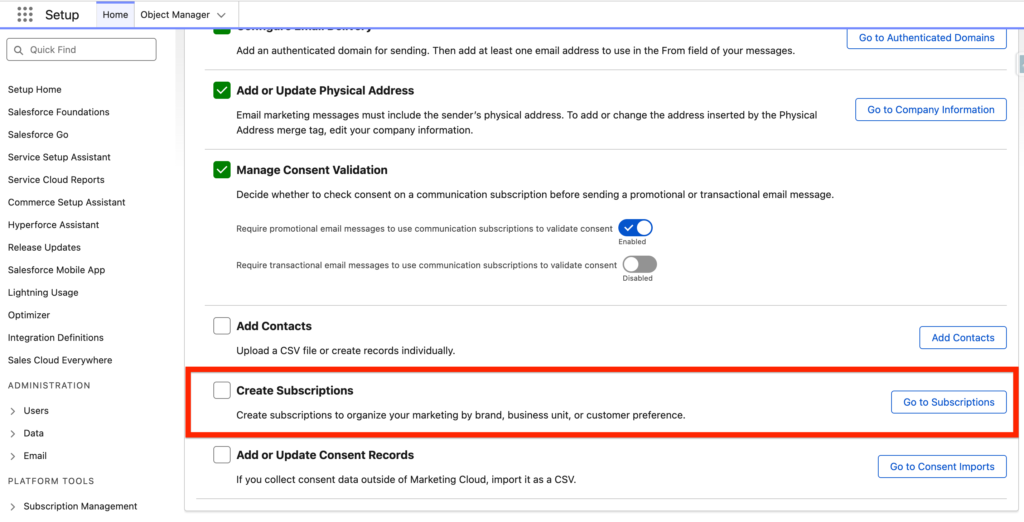The height and width of the screenshot is (522, 1024).
Task: Open the Object Manager tab dropdown arrow
Action: tap(221, 15)
